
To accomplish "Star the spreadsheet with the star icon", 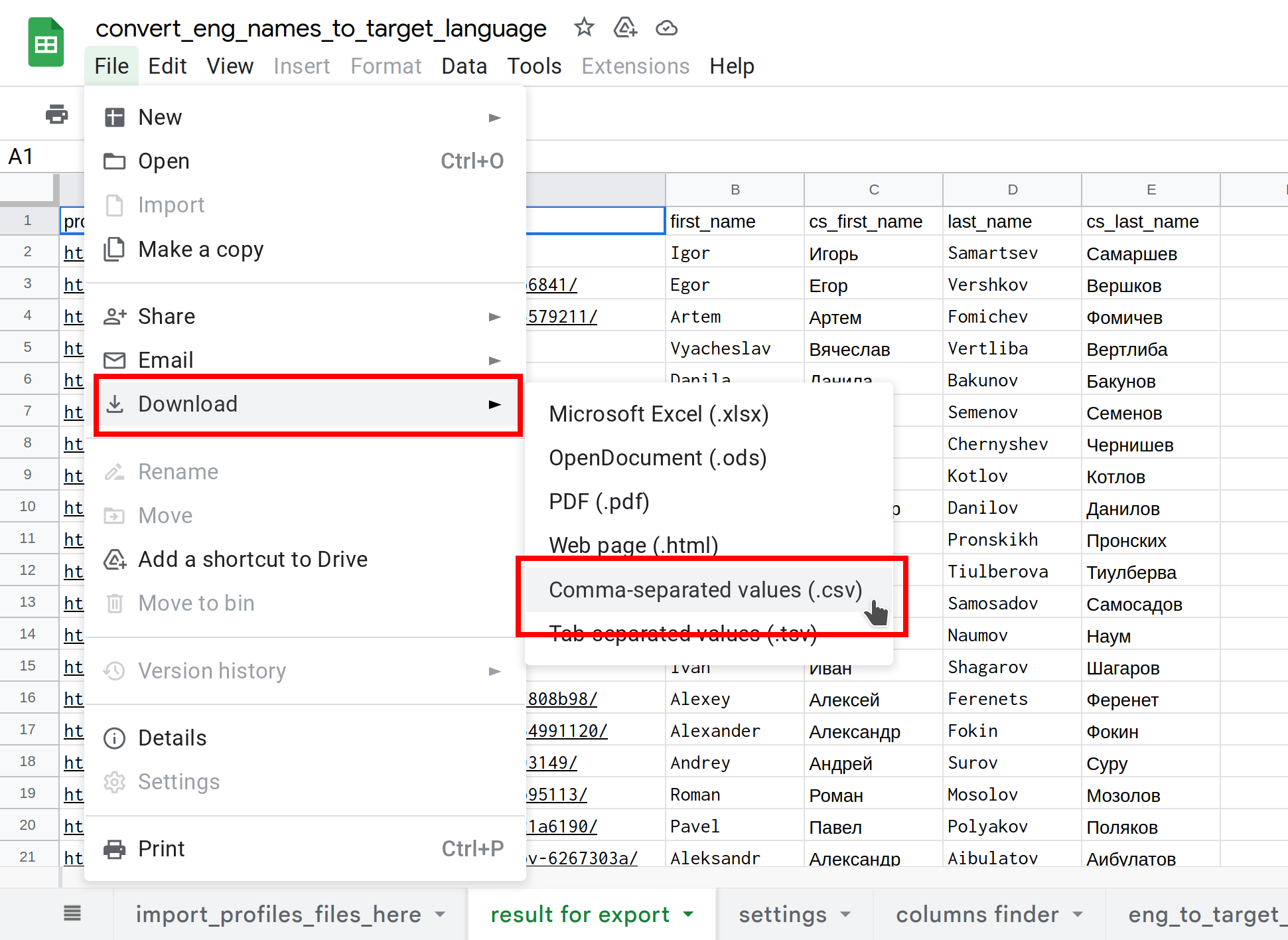I will click(584, 28).
